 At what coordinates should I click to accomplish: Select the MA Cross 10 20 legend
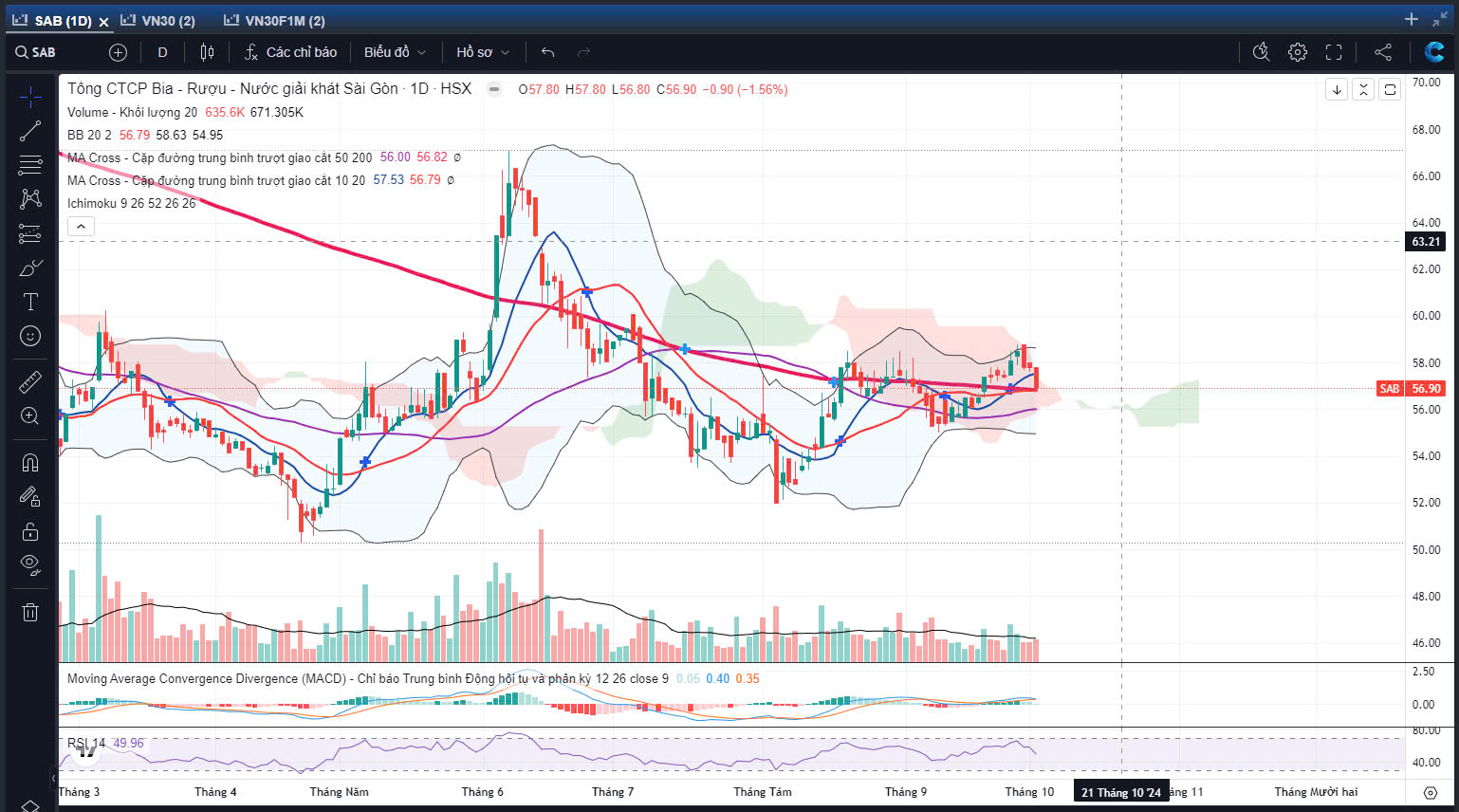point(216,180)
